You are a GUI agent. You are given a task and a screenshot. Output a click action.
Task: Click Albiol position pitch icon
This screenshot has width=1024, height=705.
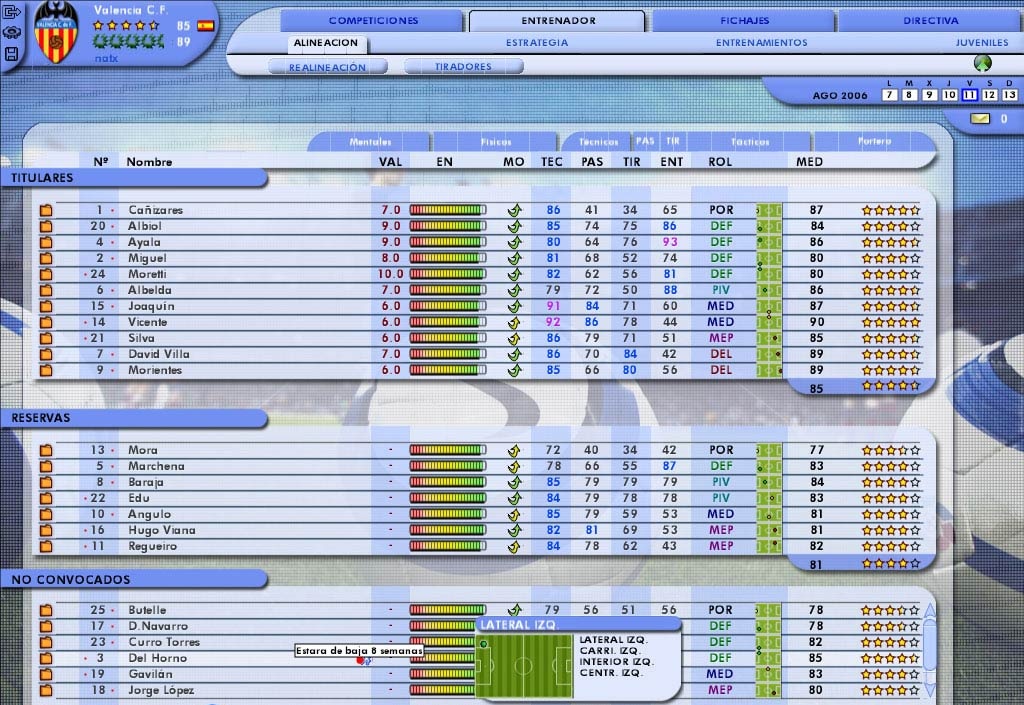(769, 226)
